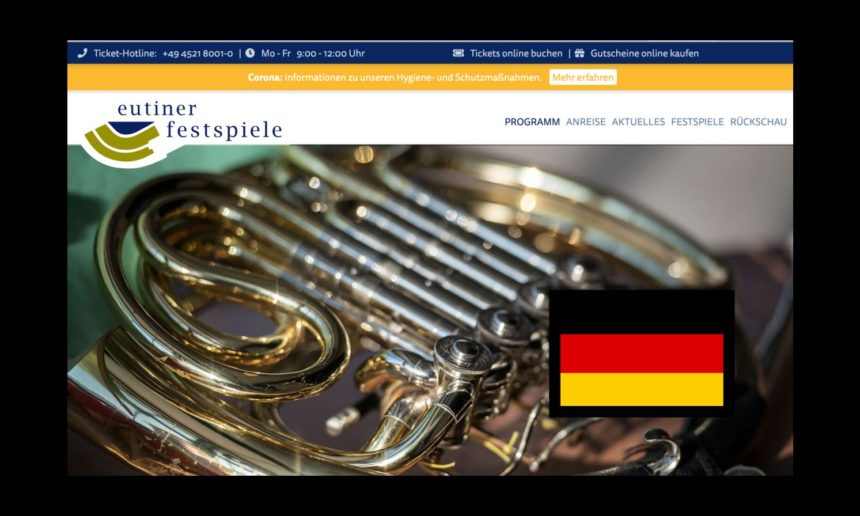The height and width of the screenshot is (516, 860).
Task: Click the Ticket-Hotline label
Action: 125,54
